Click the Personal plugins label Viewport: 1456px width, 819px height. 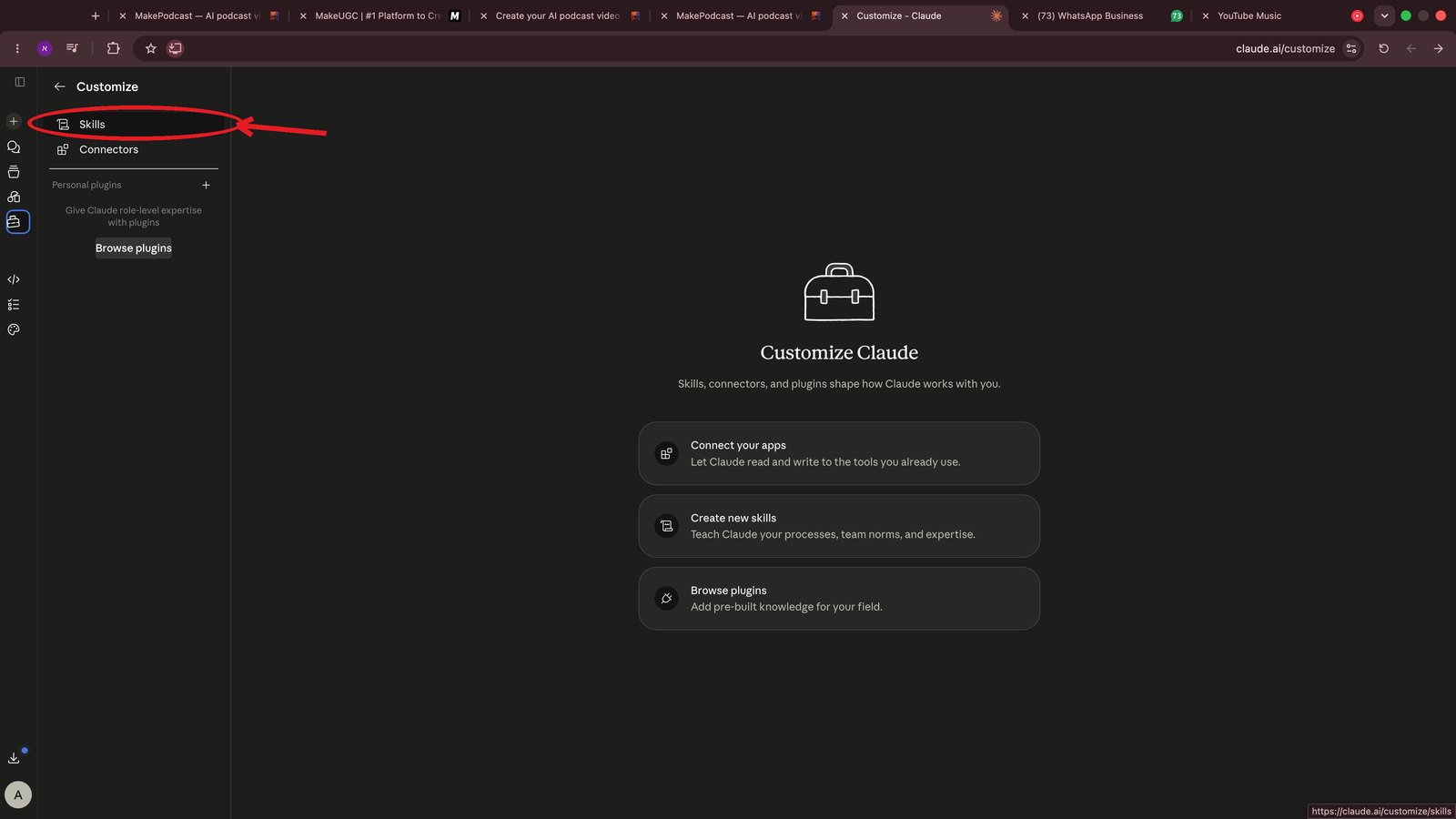pyautogui.click(x=86, y=185)
